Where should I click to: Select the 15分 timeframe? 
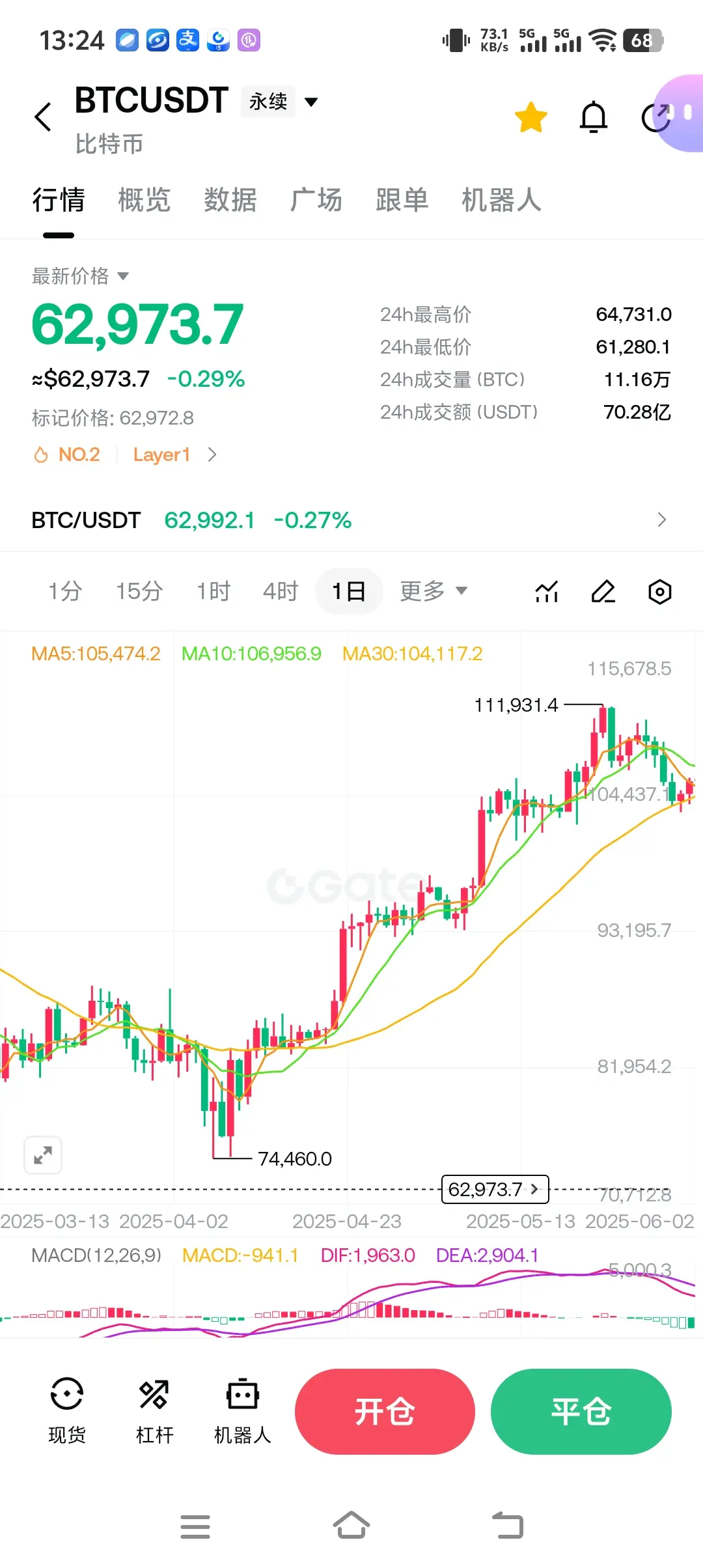point(139,591)
